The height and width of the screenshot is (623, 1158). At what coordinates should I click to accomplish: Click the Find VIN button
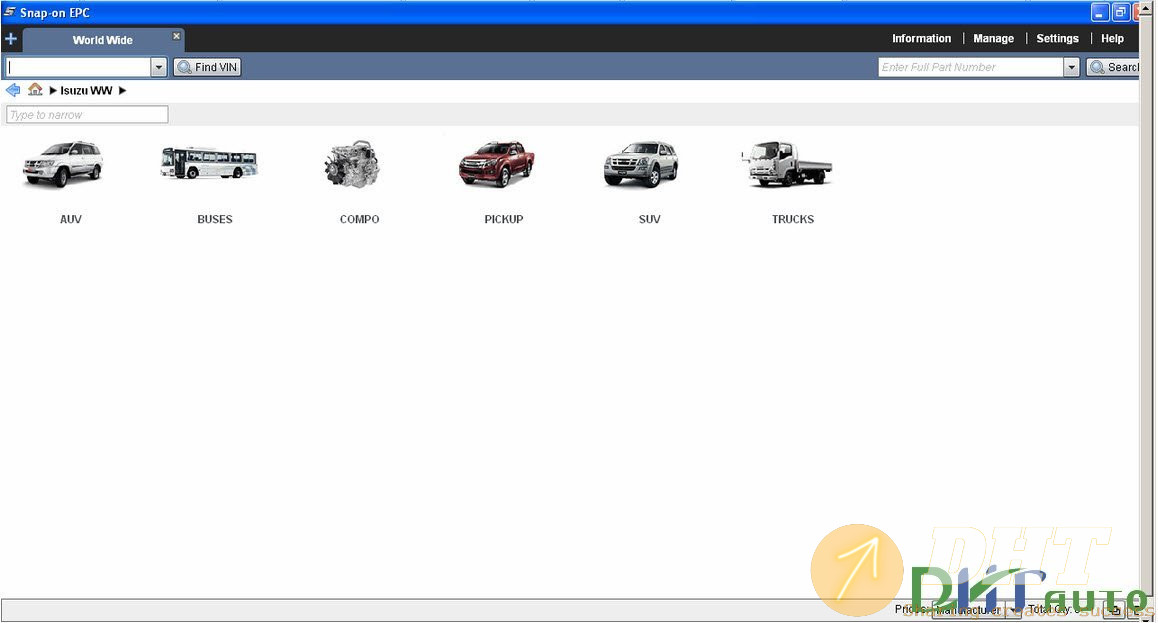[x=208, y=67]
